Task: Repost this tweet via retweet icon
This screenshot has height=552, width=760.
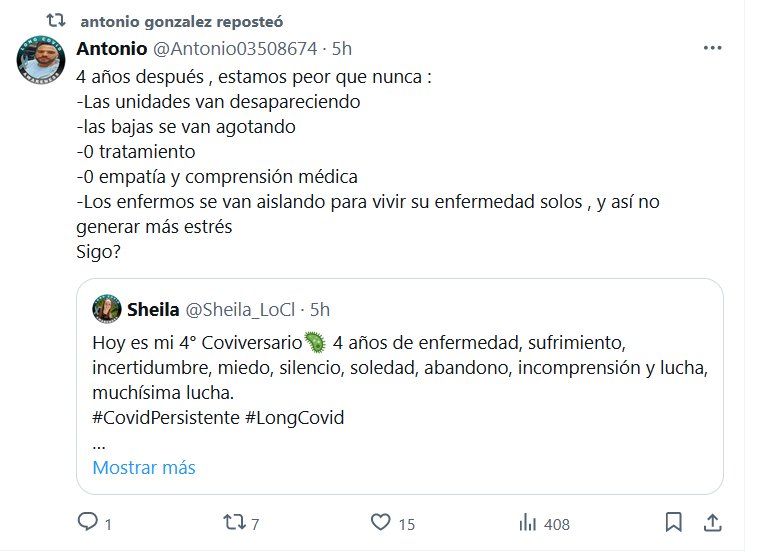Action: 233,522
